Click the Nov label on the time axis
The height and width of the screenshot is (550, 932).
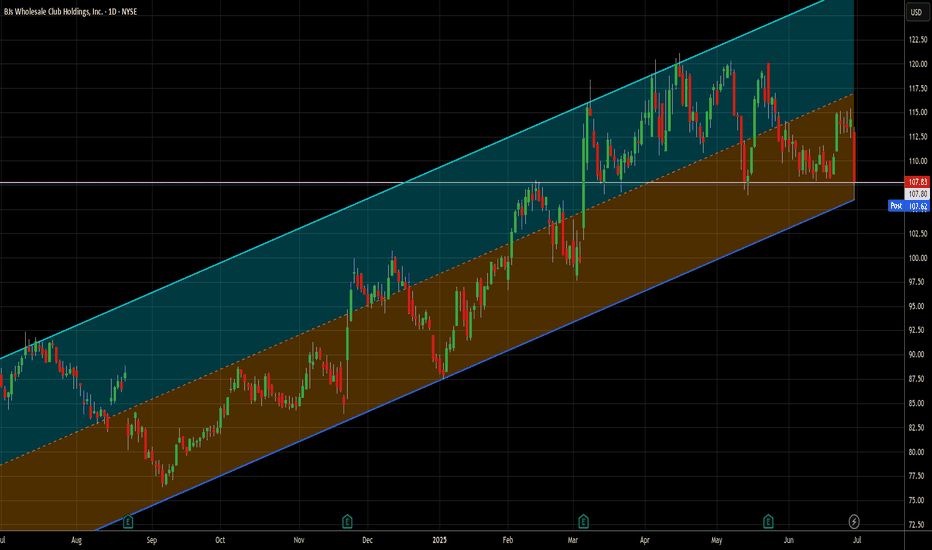pos(299,540)
